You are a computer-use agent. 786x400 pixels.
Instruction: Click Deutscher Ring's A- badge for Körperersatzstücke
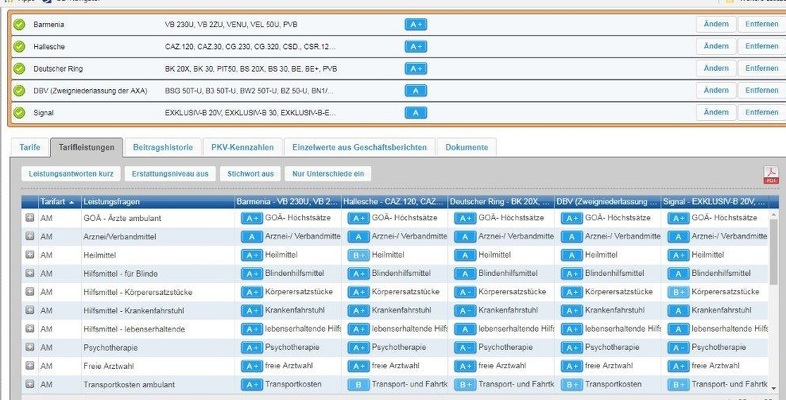coord(465,292)
